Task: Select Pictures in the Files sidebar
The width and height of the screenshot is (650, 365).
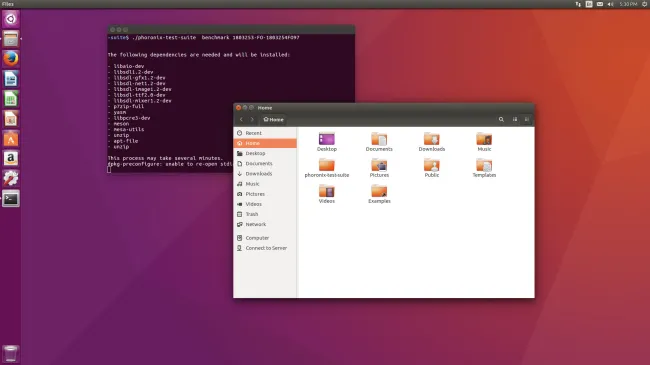Action: [265, 194]
